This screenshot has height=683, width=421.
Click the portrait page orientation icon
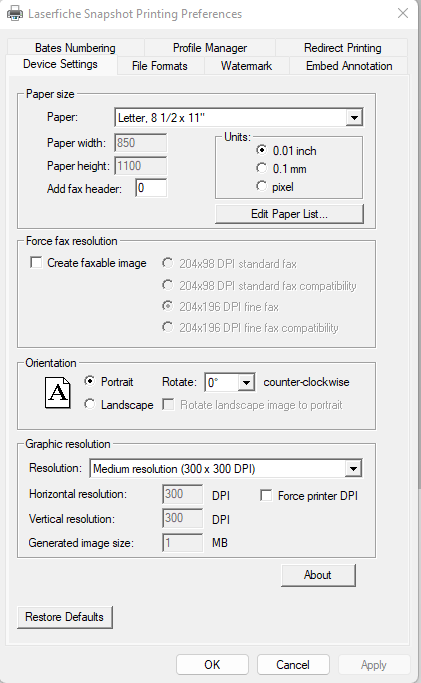[x=58, y=393]
